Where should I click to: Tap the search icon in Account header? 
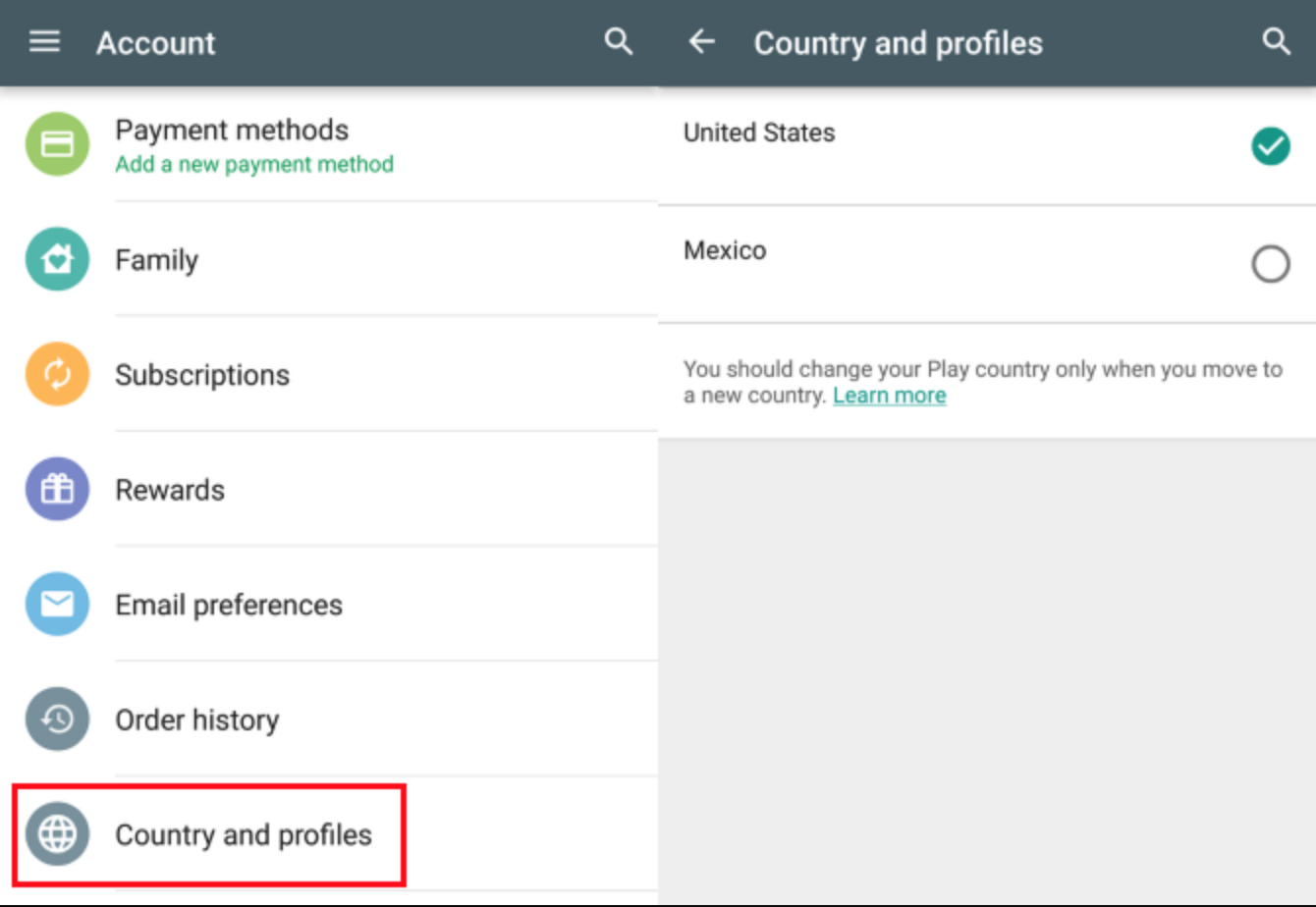coord(619,42)
